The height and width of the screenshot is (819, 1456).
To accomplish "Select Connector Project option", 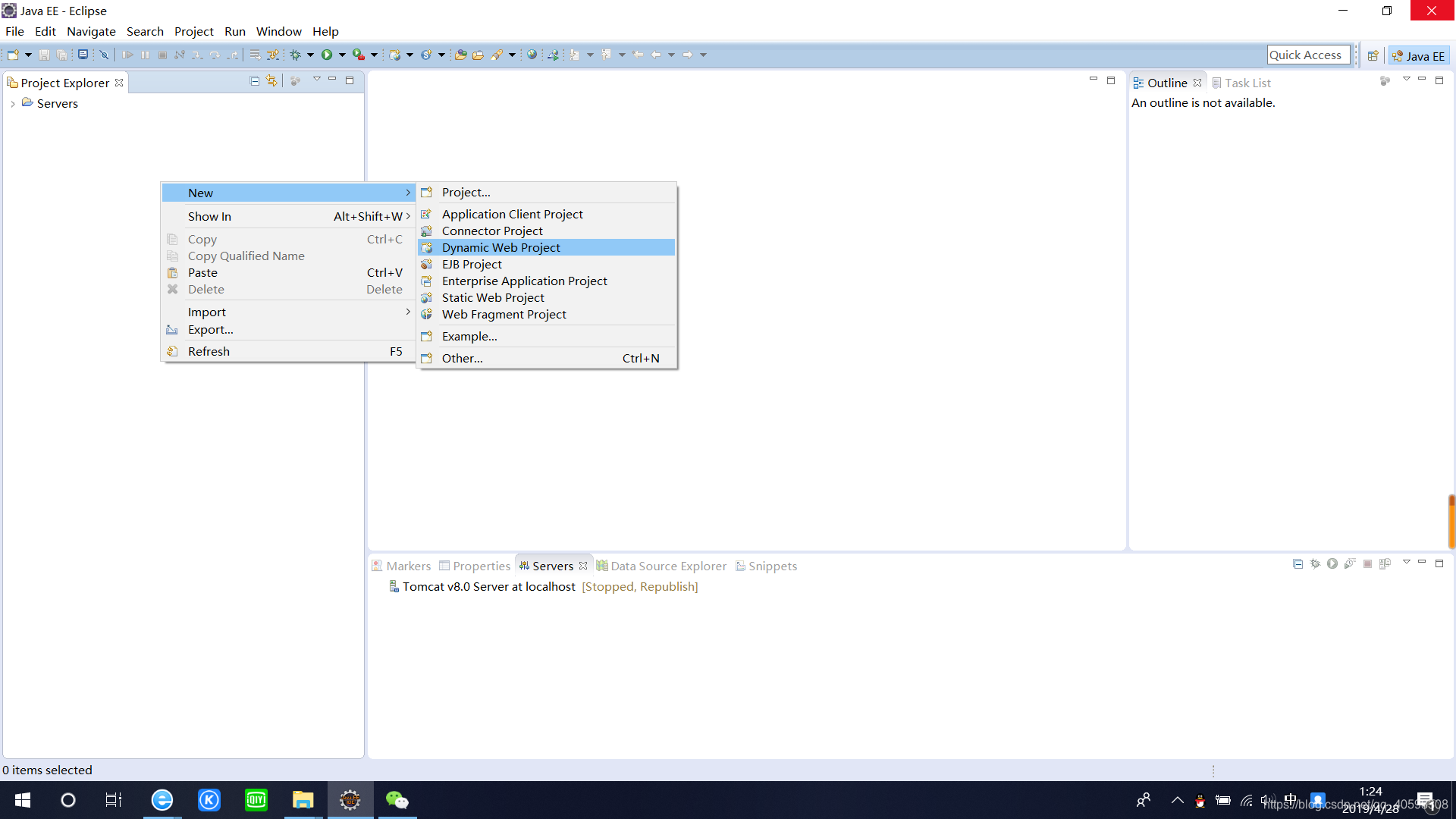I will (547, 231).
